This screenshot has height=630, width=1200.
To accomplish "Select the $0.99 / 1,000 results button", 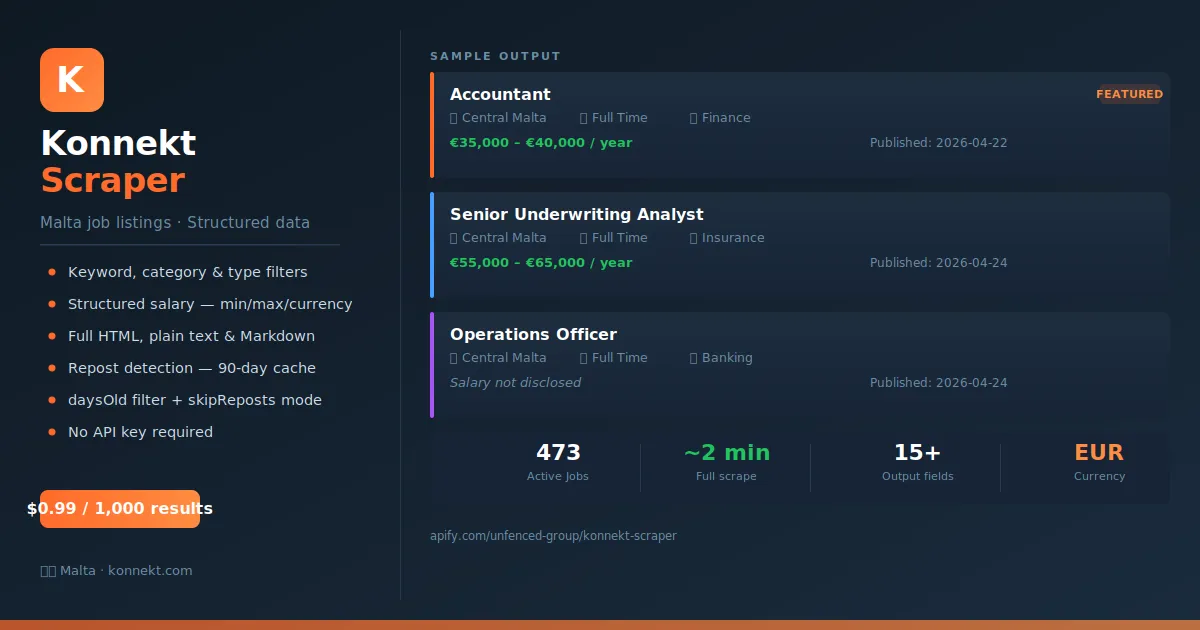I will pyautogui.click(x=120, y=509).
